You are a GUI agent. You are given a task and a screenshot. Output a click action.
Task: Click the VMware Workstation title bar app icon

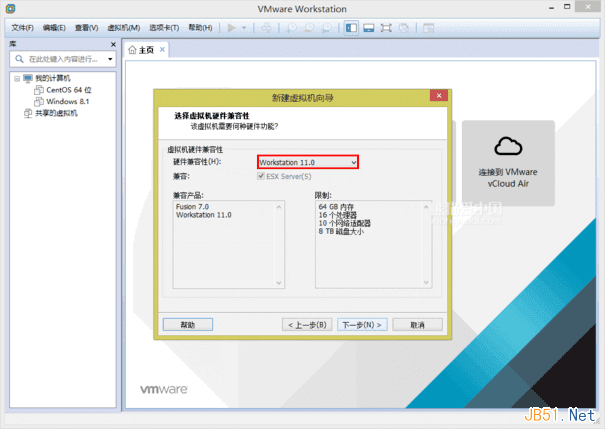point(10,8)
